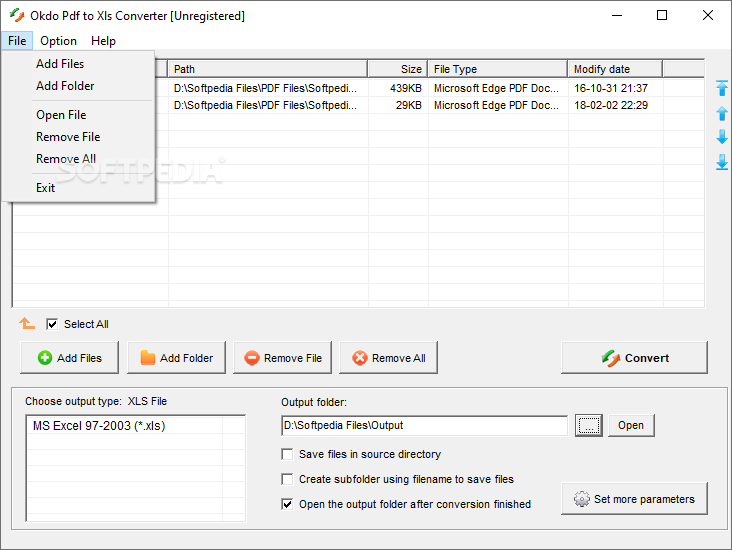Check Create subfolder using filename option
This screenshot has height=550, width=732.
click(x=287, y=479)
